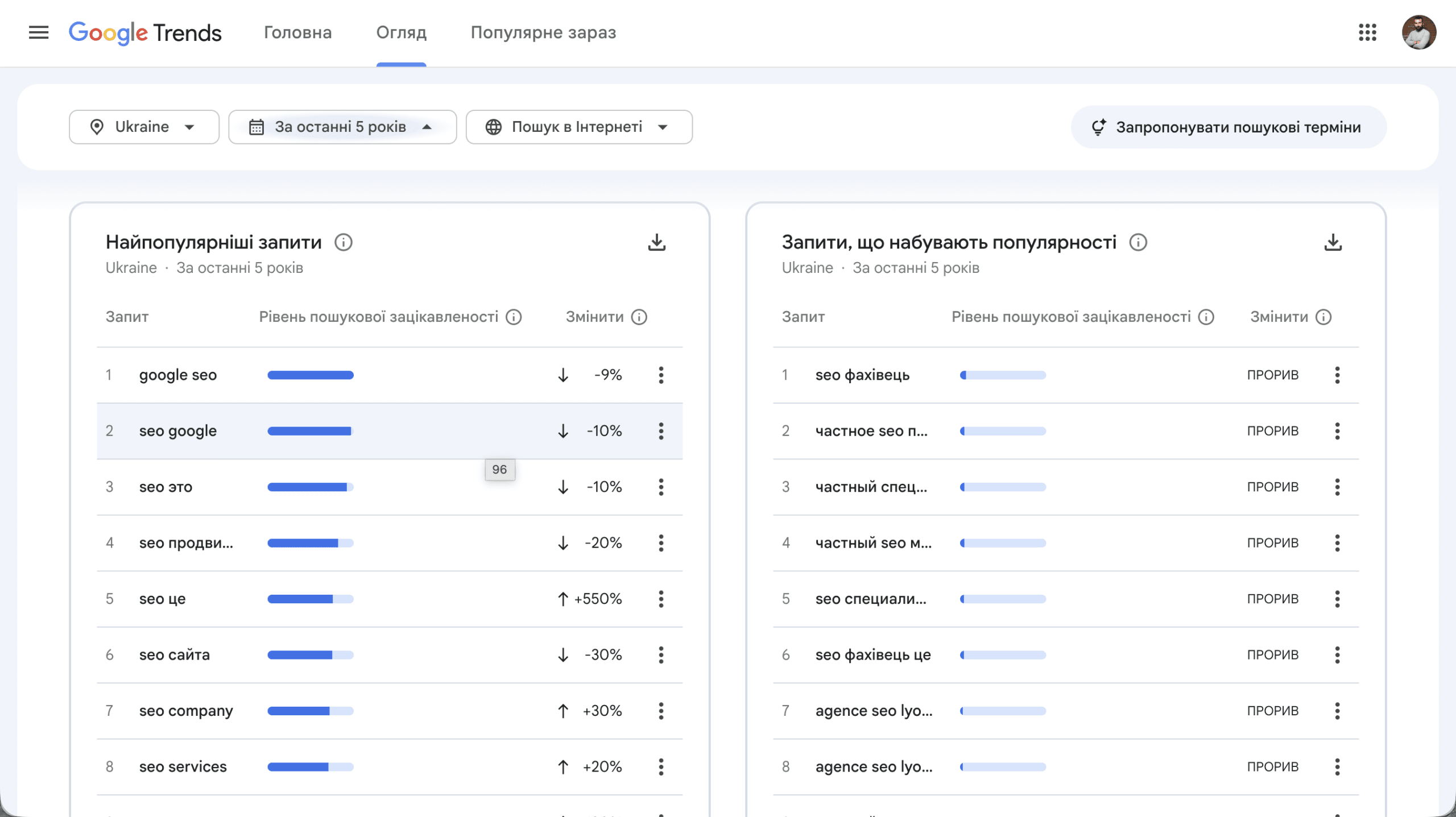This screenshot has width=1456, height=817.
Task: Open more options for частное seo п...
Action: (1337, 431)
